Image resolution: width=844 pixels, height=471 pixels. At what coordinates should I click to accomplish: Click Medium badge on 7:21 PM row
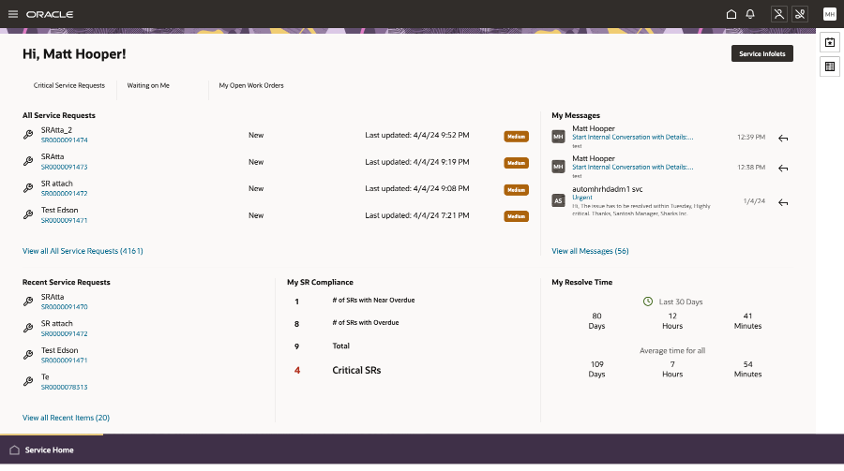point(516,216)
